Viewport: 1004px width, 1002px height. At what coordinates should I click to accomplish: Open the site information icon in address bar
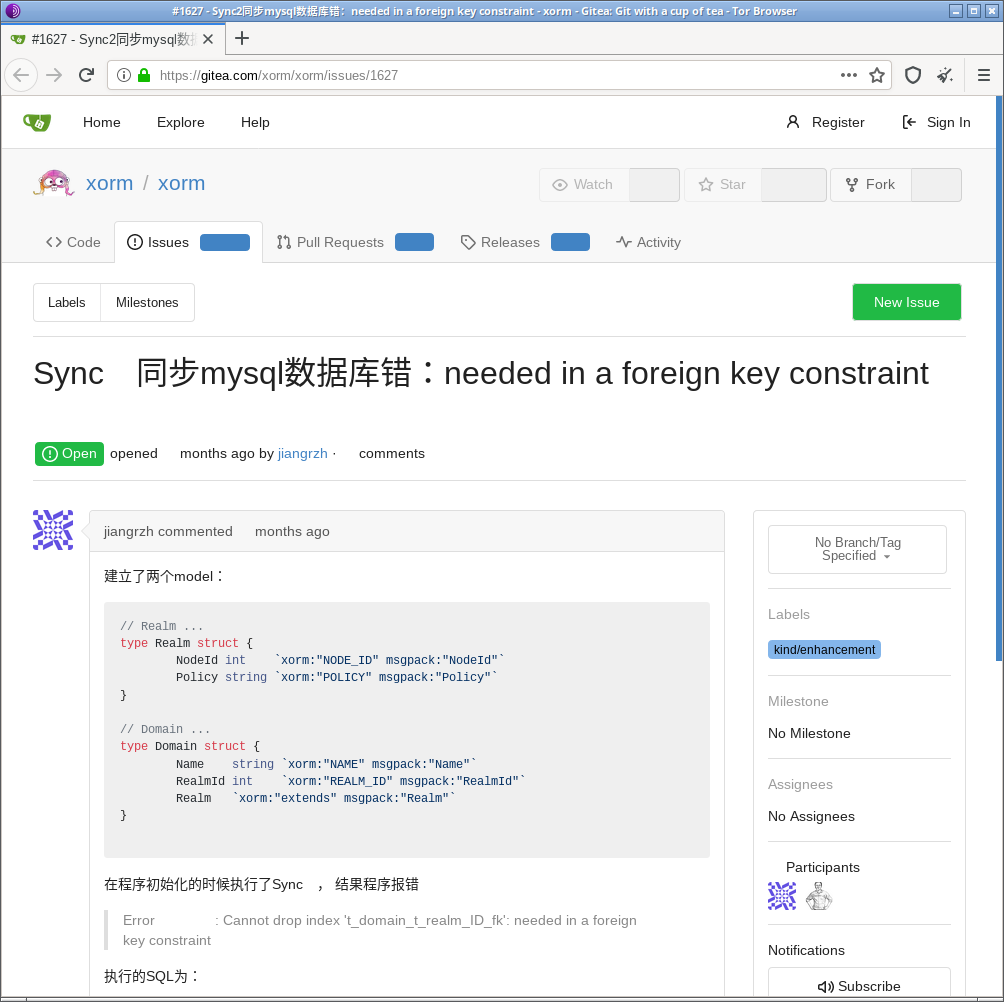coord(124,75)
